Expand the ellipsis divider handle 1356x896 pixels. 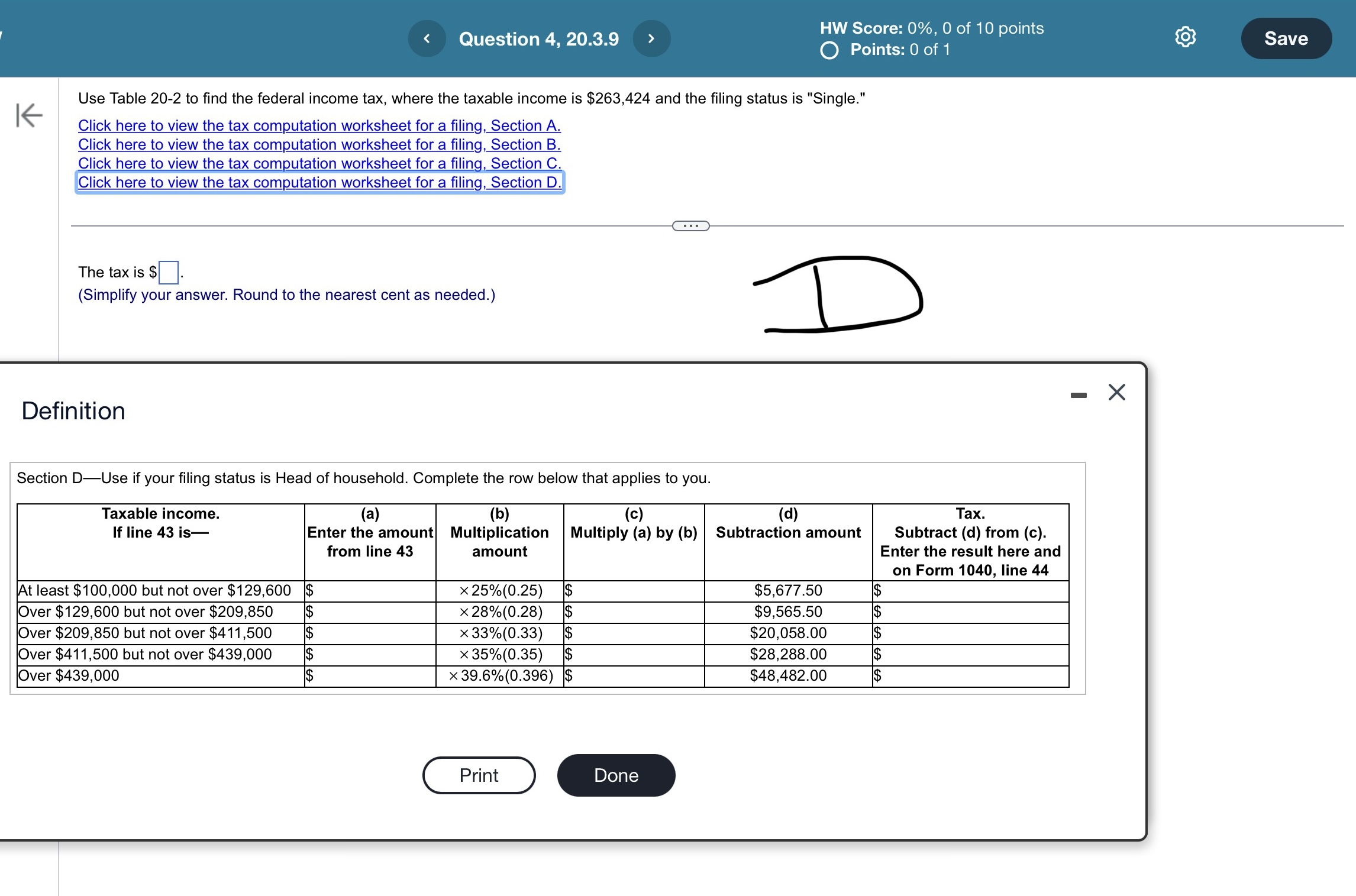(690, 226)
